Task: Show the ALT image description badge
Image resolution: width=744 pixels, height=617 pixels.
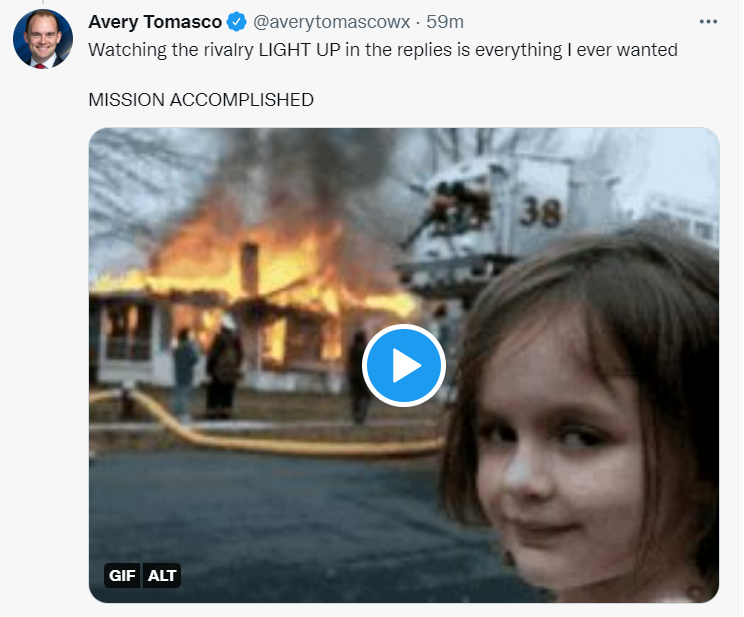Action: coord(163,575)
